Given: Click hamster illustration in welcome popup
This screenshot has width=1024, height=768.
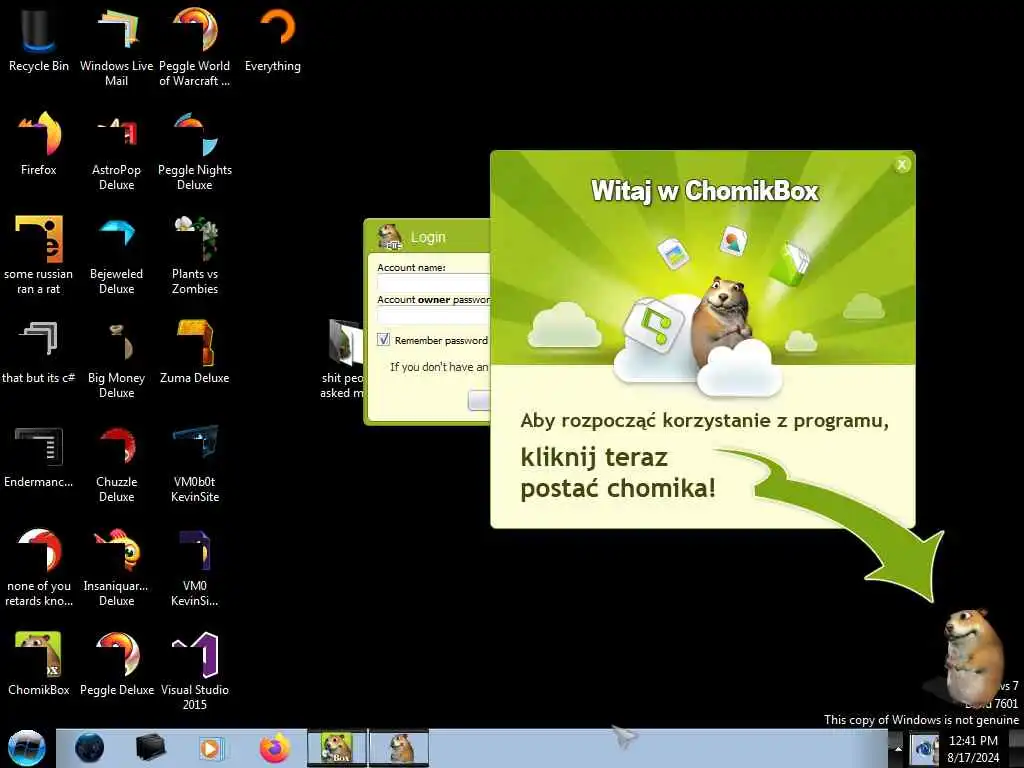Looking at the screenshot, I should (724, 320).
